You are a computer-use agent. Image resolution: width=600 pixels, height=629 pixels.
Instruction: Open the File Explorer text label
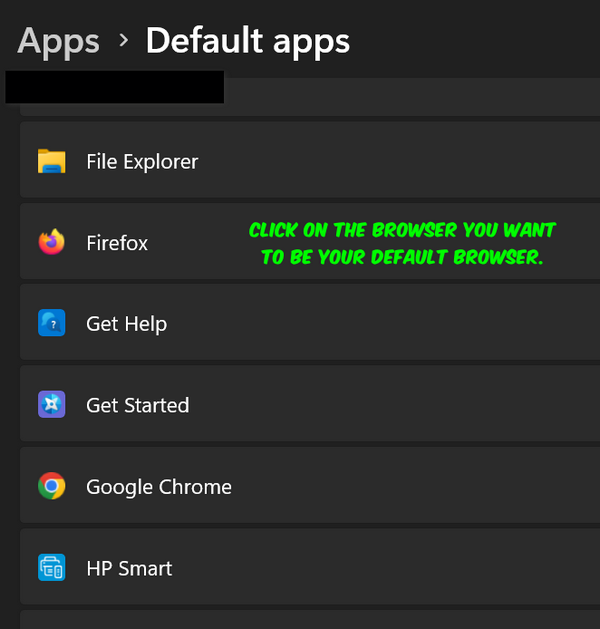click(x=142, y=162)
